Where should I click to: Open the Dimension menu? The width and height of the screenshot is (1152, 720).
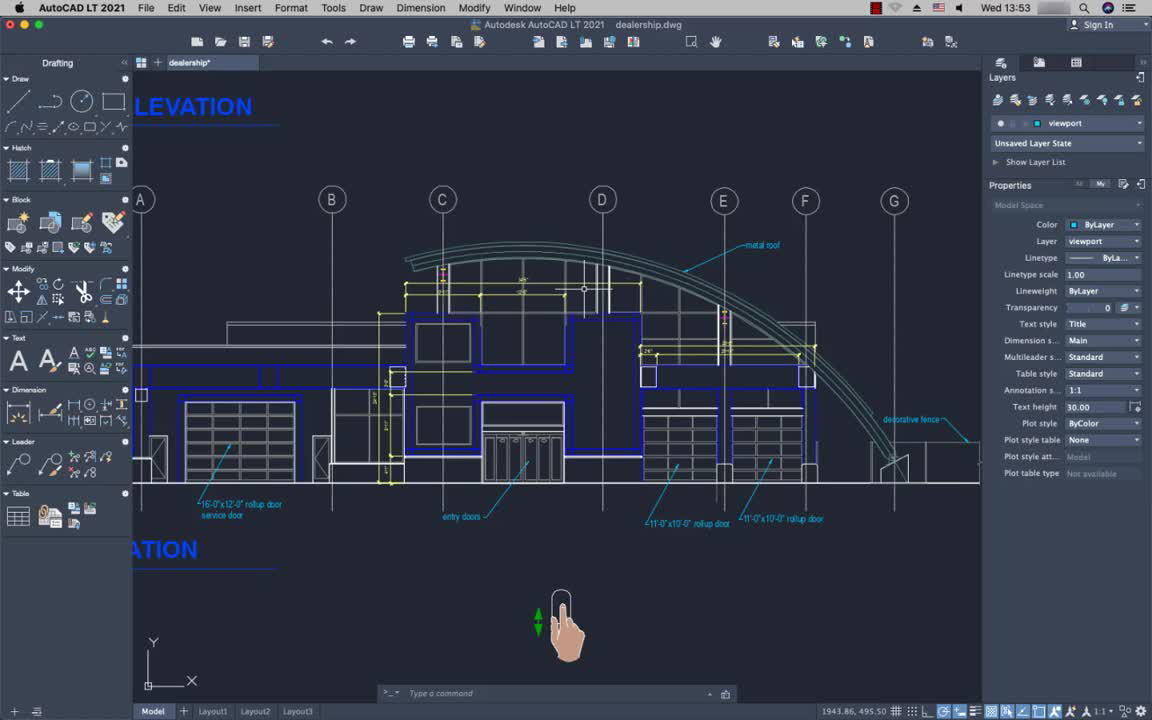(x=421, y=8)
